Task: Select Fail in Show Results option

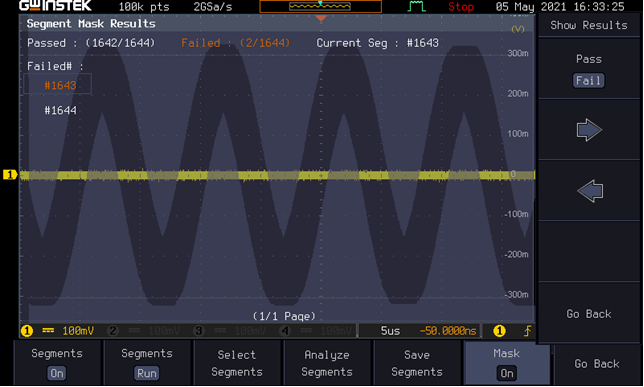Action: [589, 81]
